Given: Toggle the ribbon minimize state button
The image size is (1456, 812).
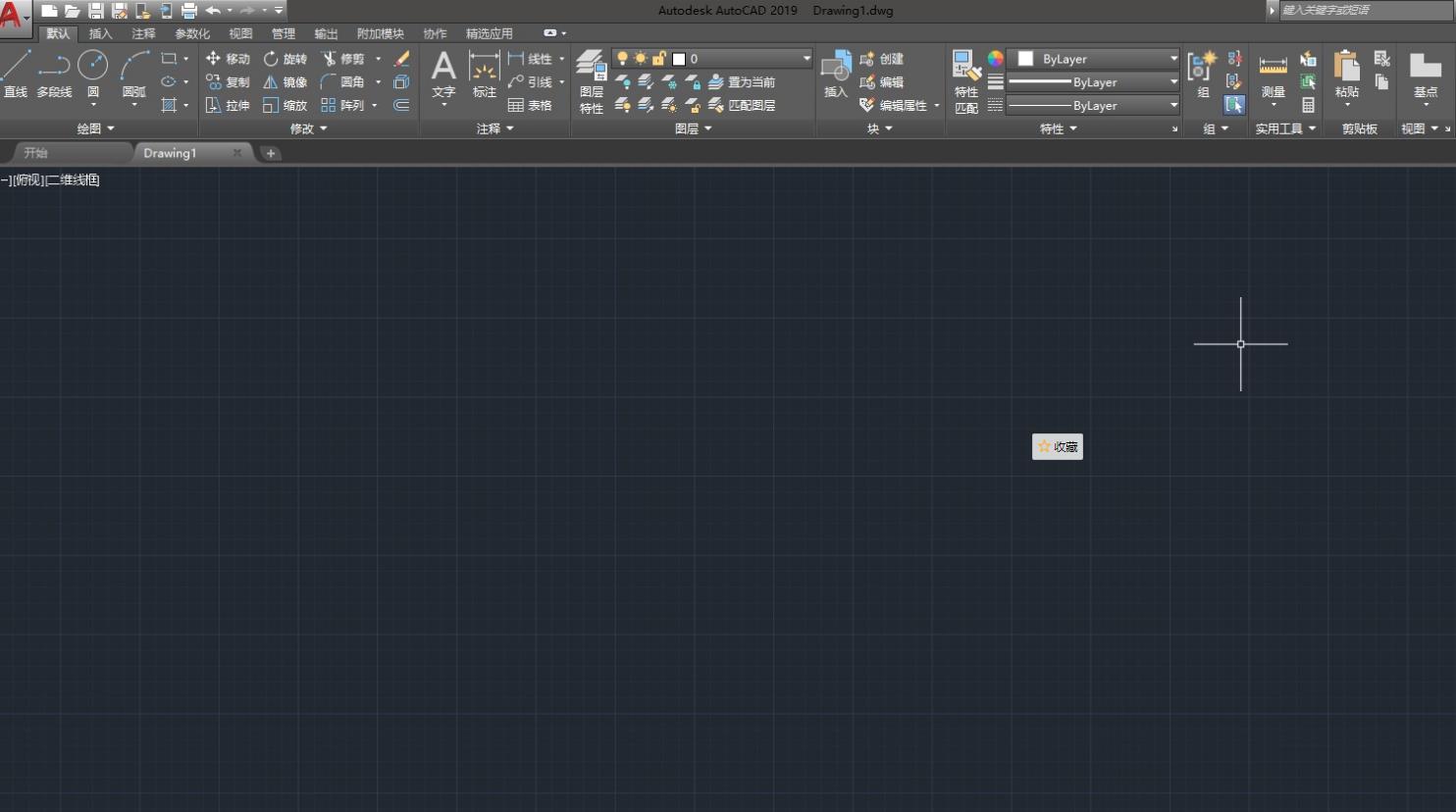Looking at the screenshot, I should [550, 33].
